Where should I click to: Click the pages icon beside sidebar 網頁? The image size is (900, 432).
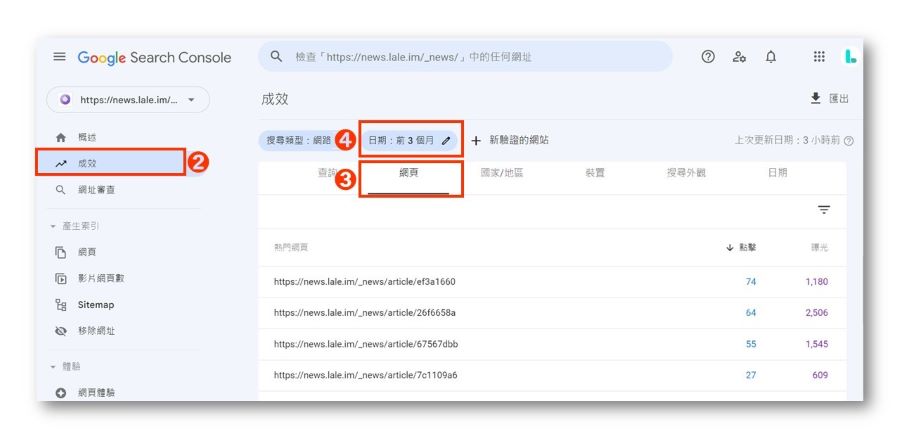point(61,252)
